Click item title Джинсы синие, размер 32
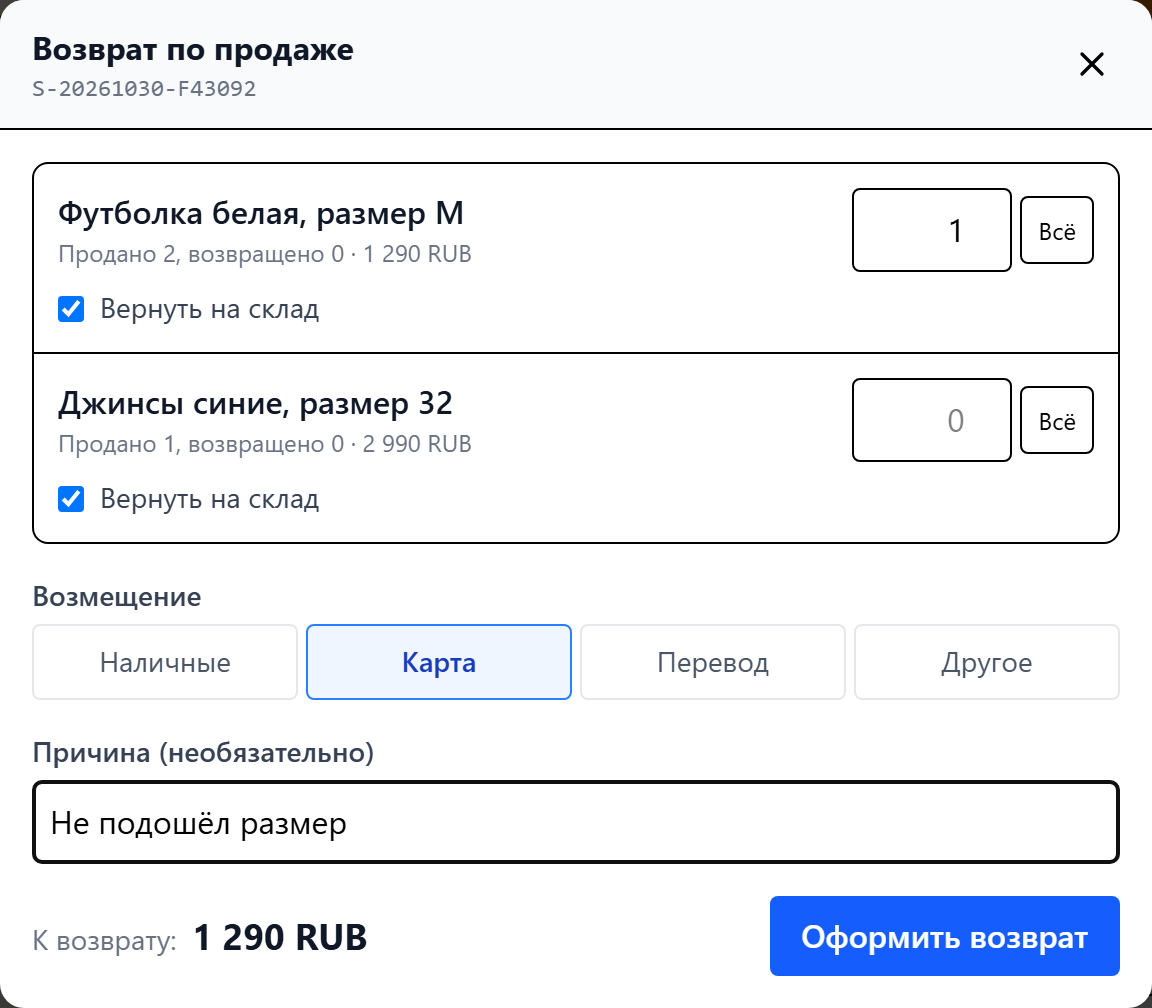Screen dimensions: 1152x1008 255,403
